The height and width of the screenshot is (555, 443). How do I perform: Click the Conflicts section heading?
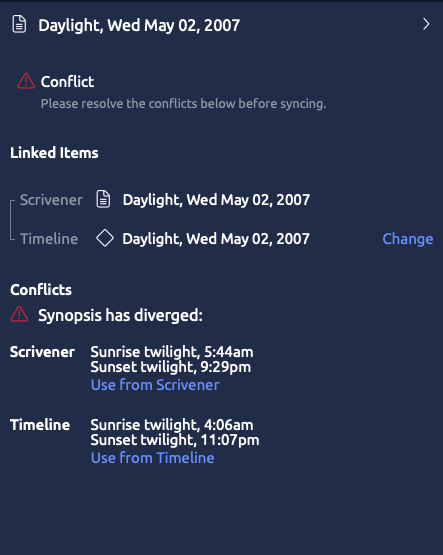click(41, 290)
